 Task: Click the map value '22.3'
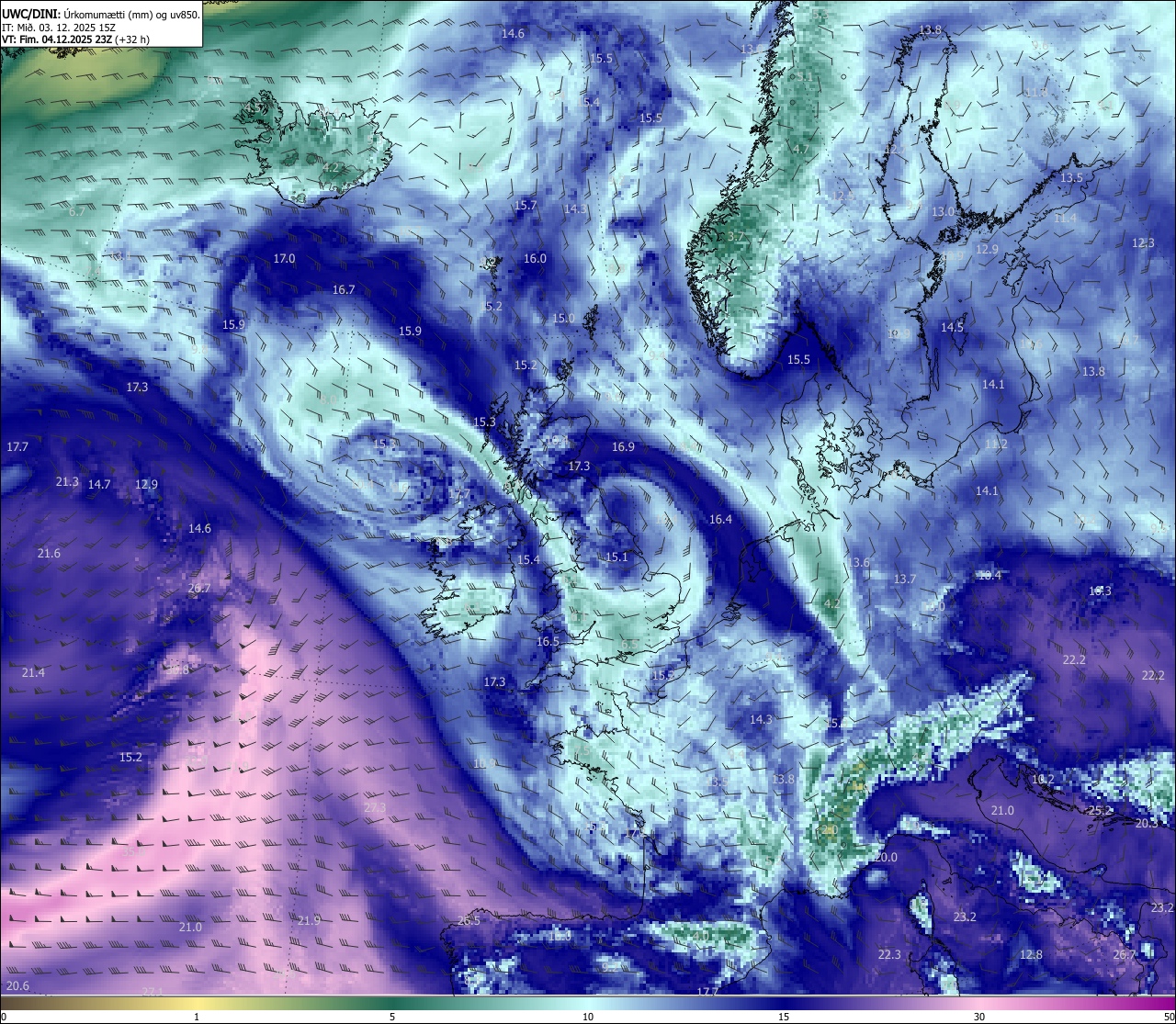click(x=889, y=954)
